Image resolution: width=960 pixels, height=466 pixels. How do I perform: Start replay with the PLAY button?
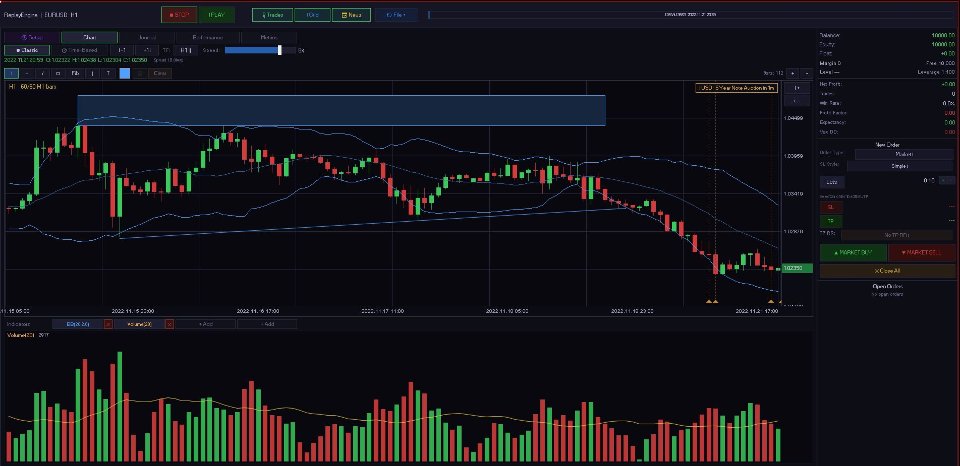217,15
